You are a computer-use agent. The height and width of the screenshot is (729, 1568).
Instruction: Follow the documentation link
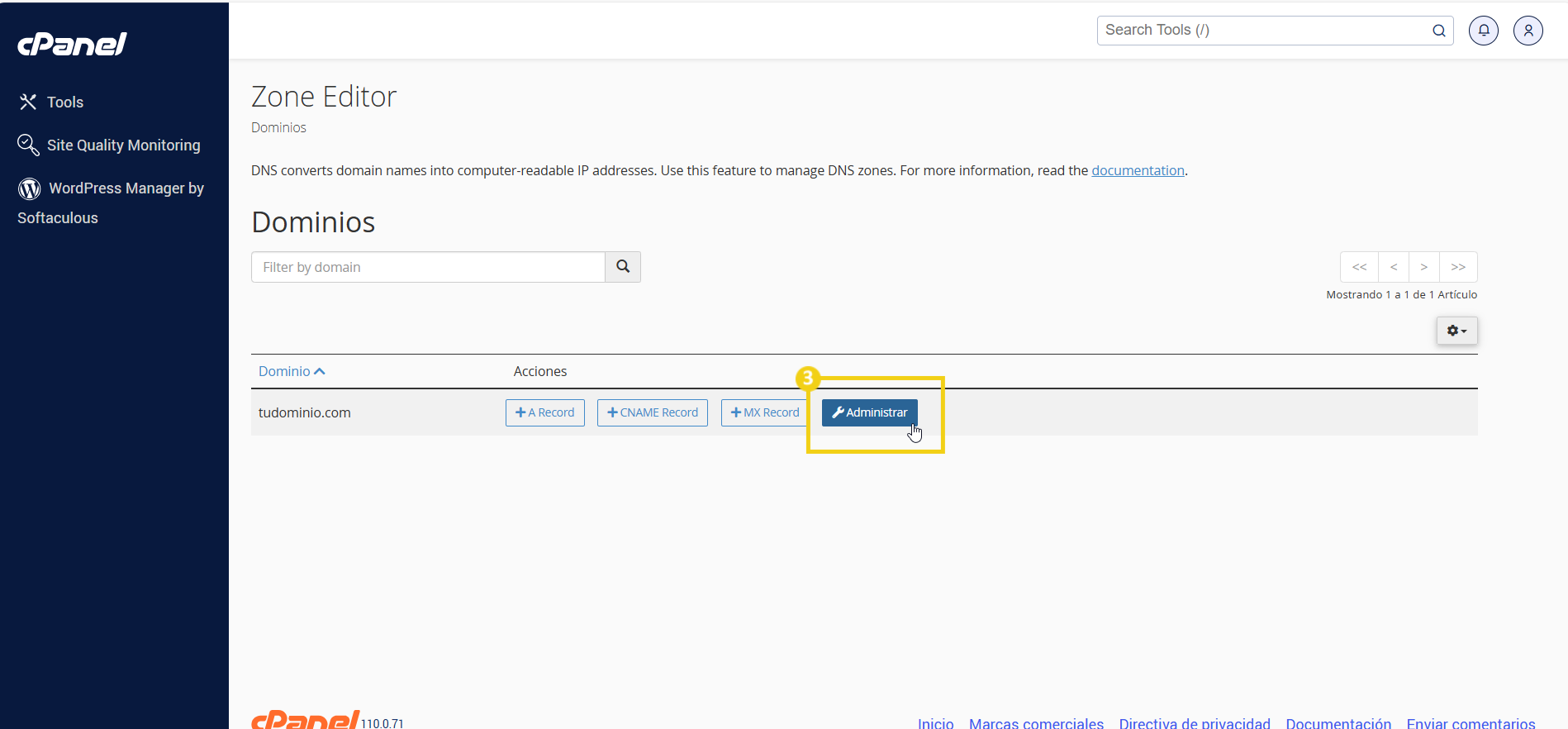click(x=1138, y=170)
